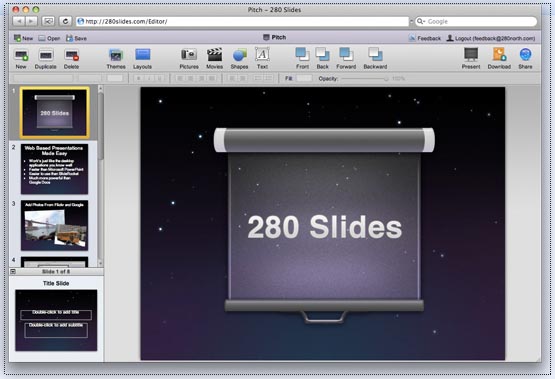Viewport: 555px width, 379px height.
Task: Click scroll-down arrow of slide list
Action: pyautogui.click(x=101, y=263)
